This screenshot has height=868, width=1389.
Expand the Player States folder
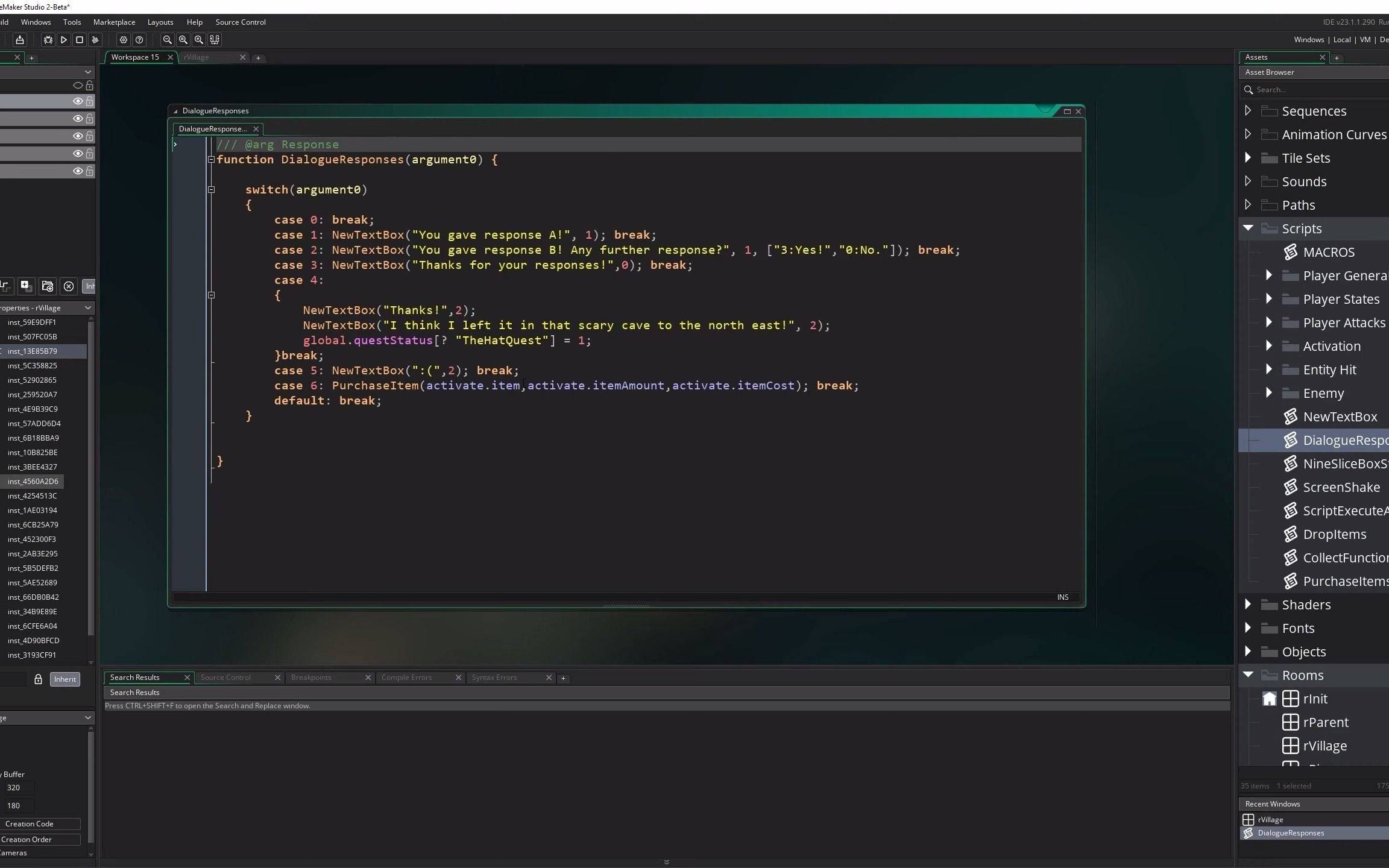[x=1268, y=299]
